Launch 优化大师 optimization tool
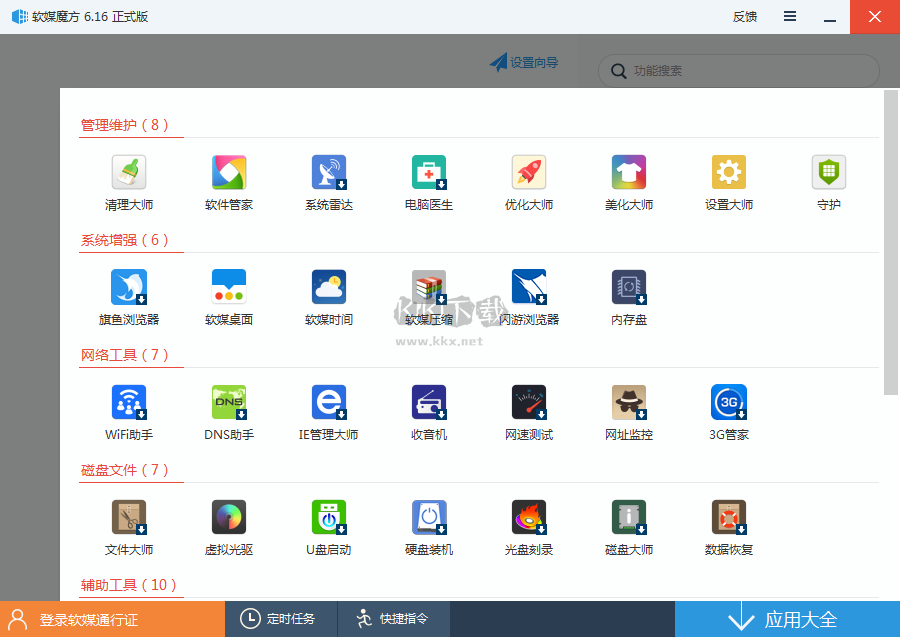The height and width of the screenshot is (637, 900). point(528,182)
